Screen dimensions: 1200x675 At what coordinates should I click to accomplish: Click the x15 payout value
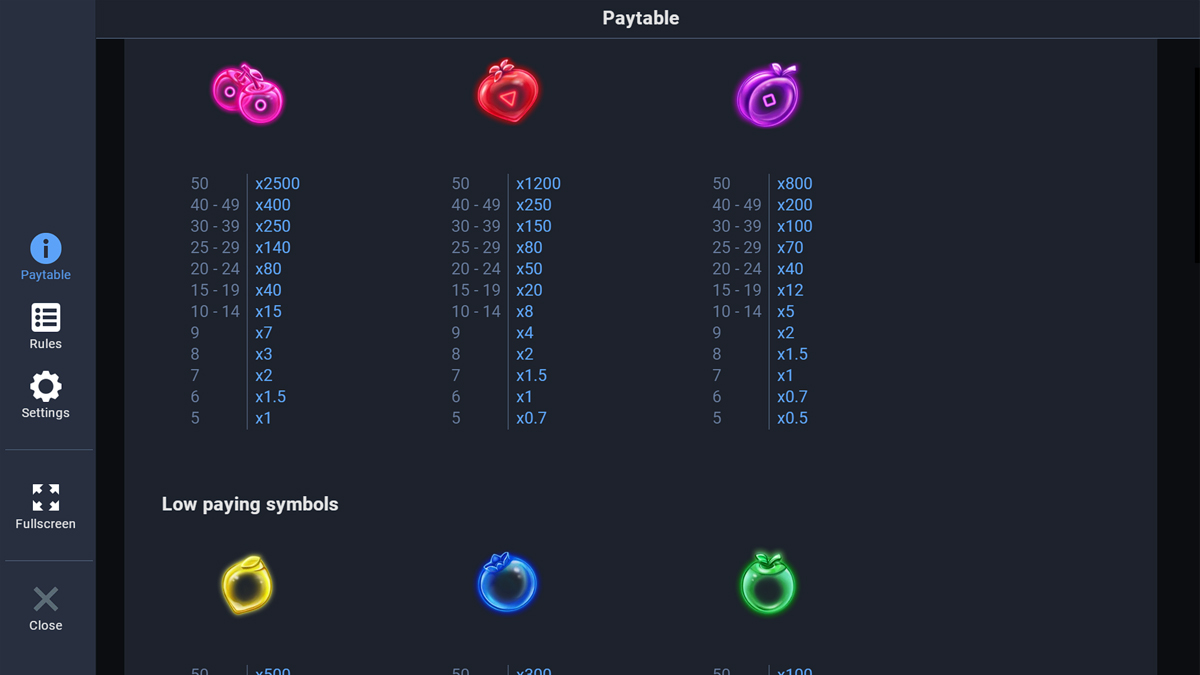268,312
